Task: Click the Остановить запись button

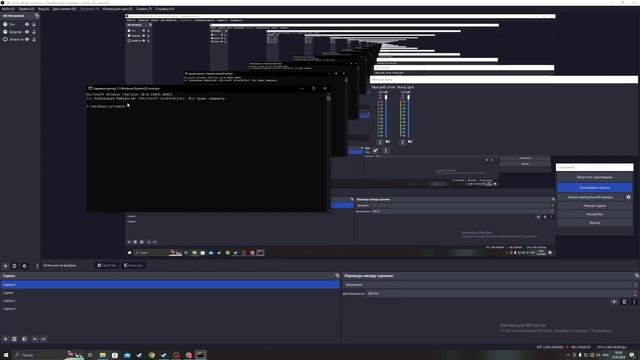Action: pos(594,187)
